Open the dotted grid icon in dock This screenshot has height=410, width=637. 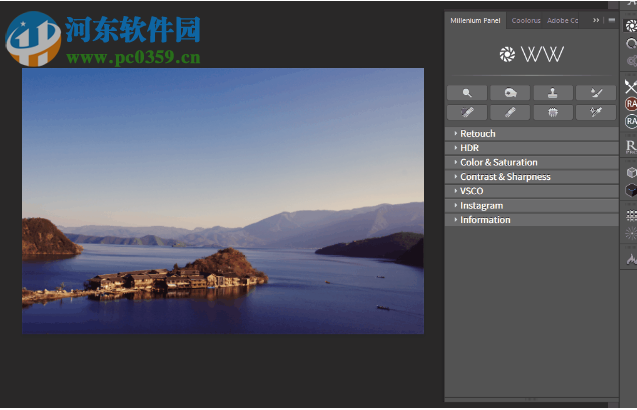pyautogui.click(x=631, y=216)
